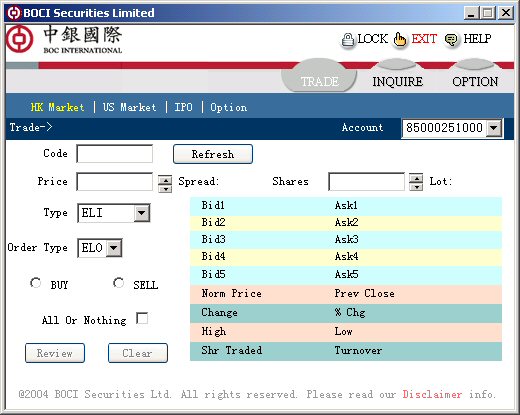This screenshot has width=520, height=415.
Task: Minimize the BOCI Securities window
Action: (471, 13)
